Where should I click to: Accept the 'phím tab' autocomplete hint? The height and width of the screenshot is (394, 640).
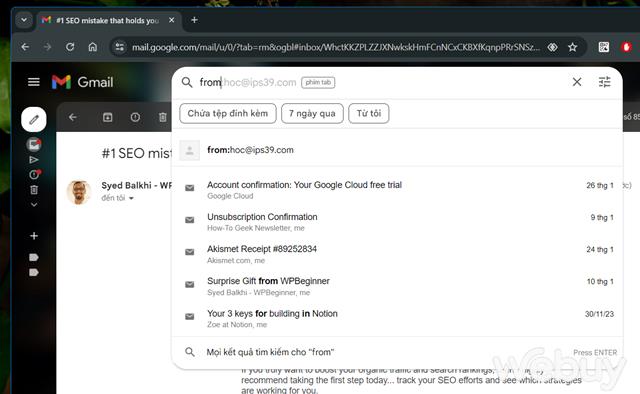318,82
